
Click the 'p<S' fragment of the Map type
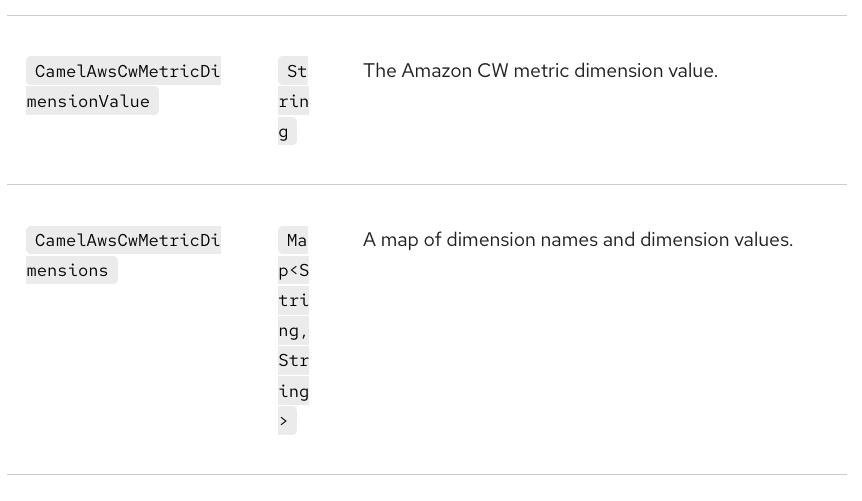click(x=294, y=270)
